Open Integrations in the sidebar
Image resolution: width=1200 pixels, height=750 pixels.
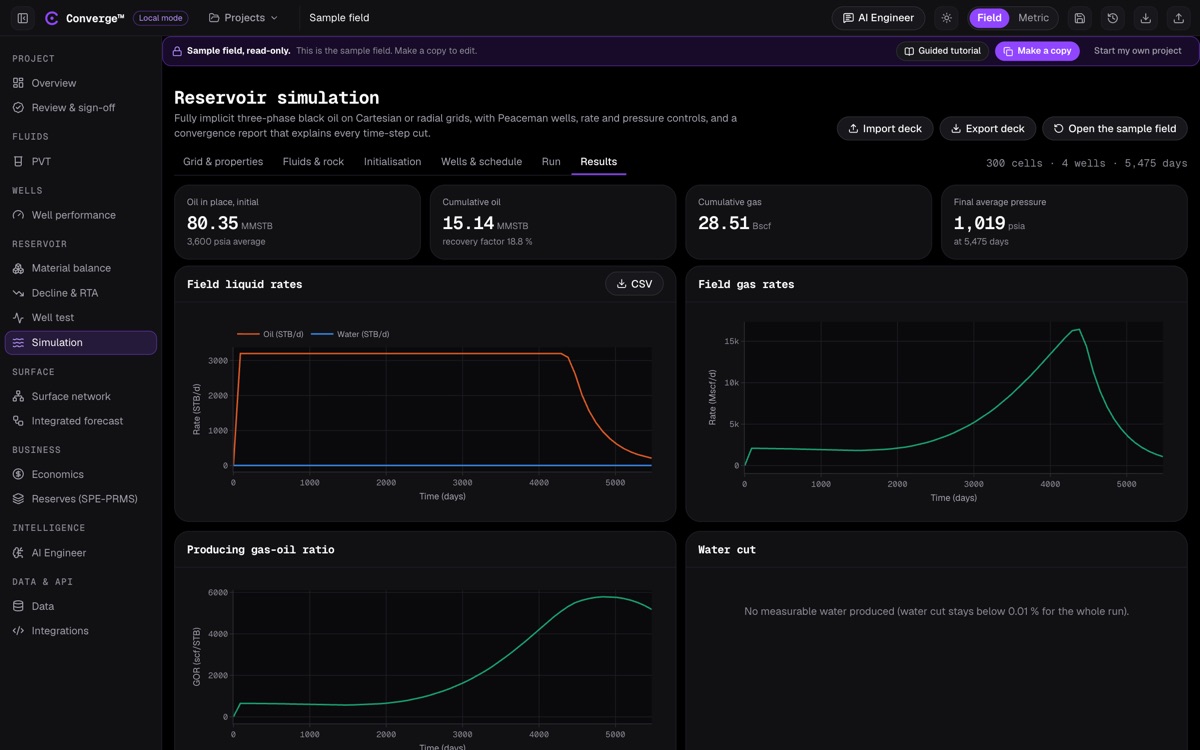pos(81,631)
